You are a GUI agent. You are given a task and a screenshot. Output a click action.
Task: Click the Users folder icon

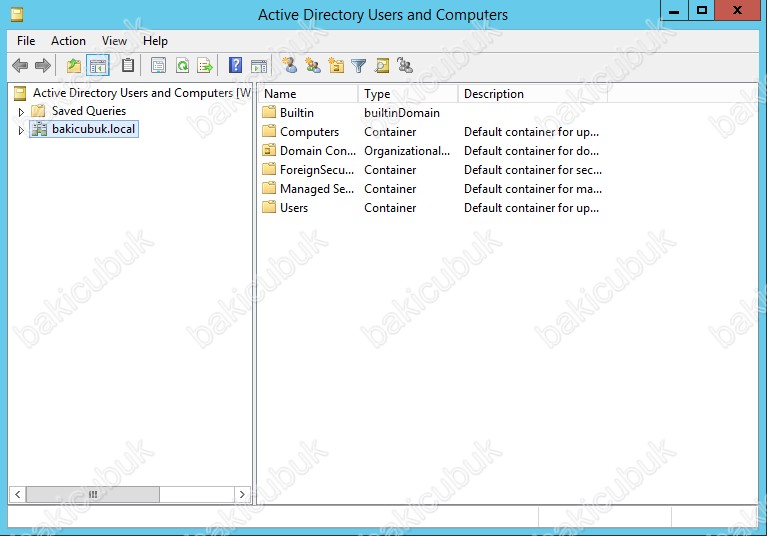tap(269, 208)
